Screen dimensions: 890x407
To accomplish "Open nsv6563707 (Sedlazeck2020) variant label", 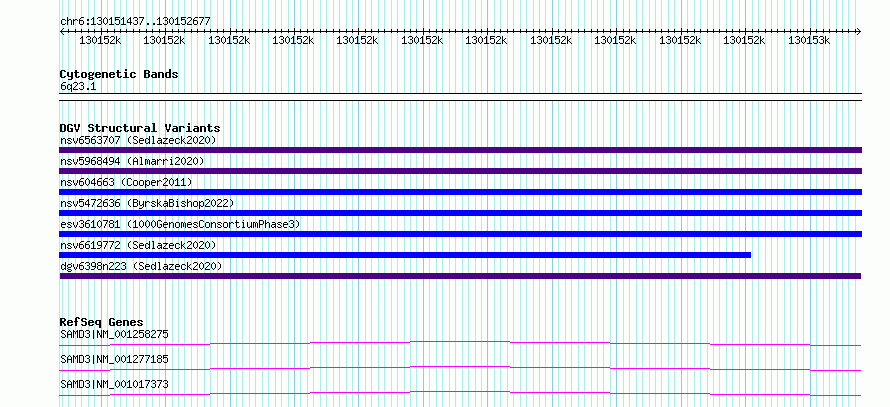I will click(138, 140).
